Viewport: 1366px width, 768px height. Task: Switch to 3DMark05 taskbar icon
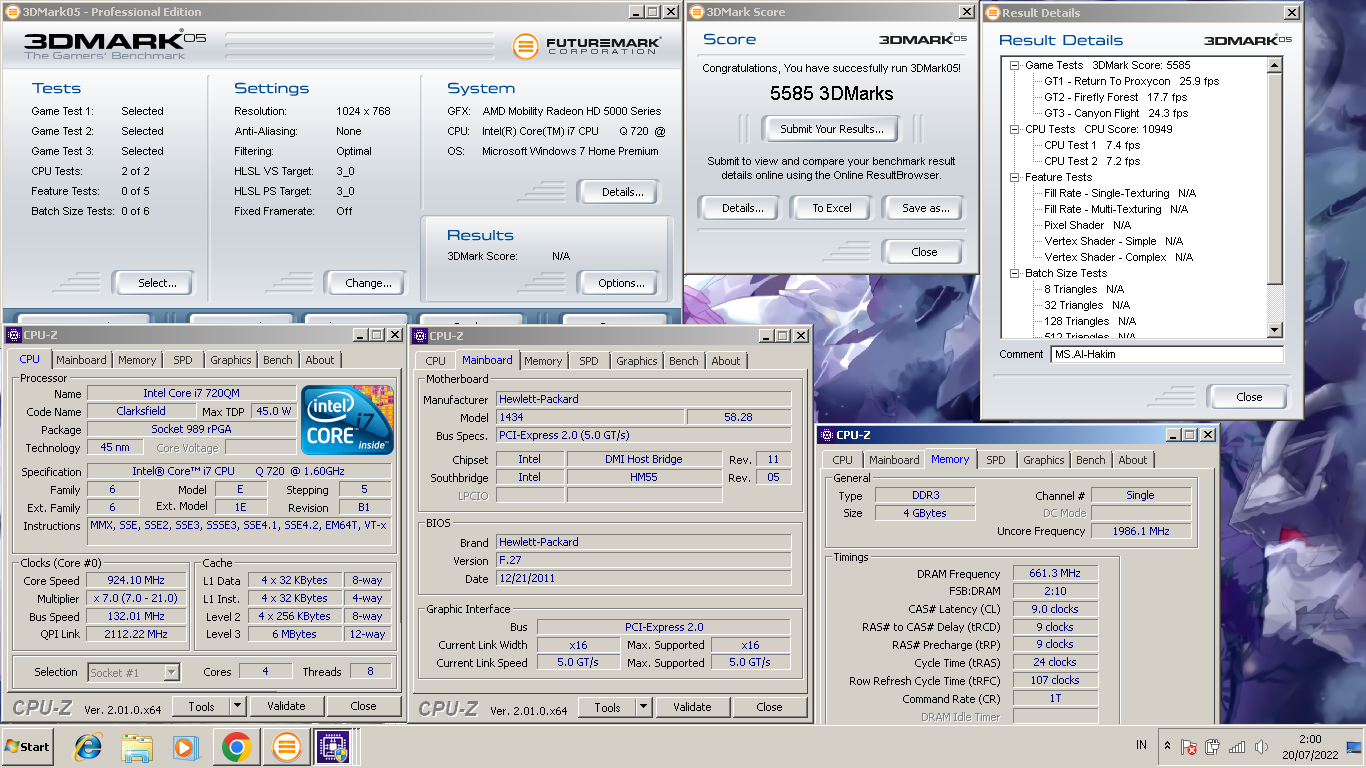coord(286,747)
